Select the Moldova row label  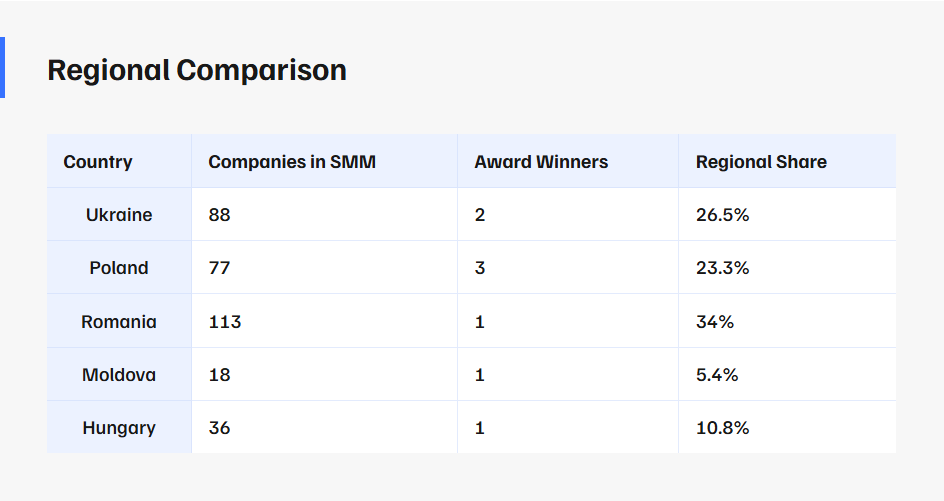point(119,375)
